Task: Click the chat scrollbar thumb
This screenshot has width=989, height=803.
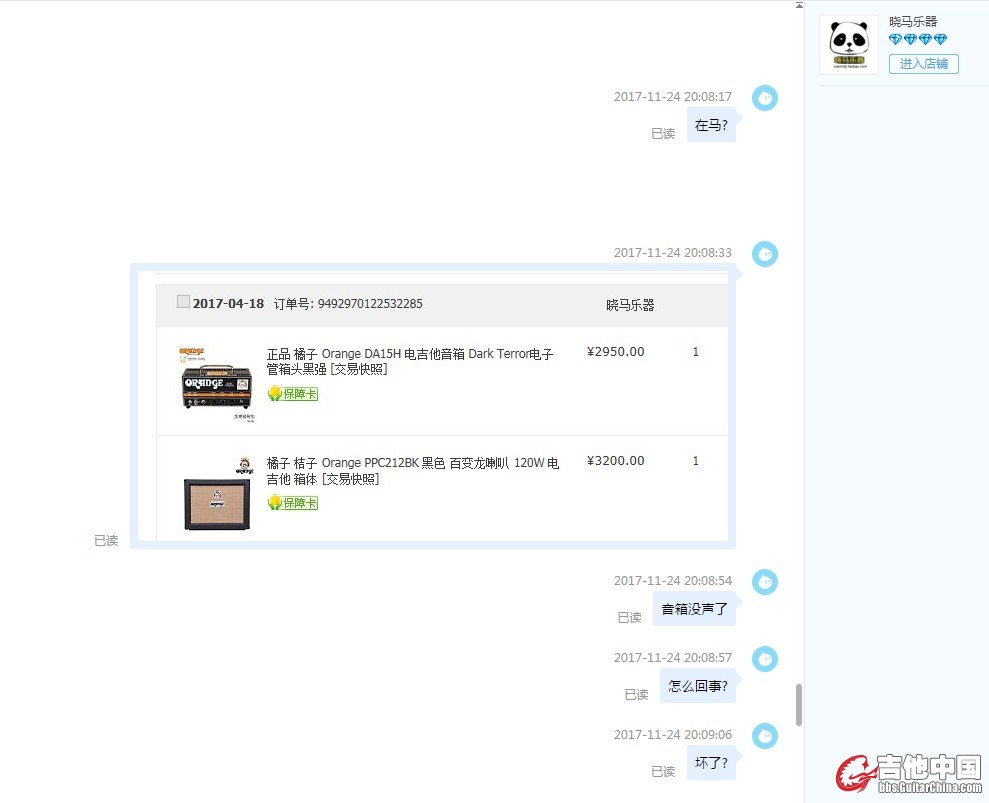Action: point(799,705)
